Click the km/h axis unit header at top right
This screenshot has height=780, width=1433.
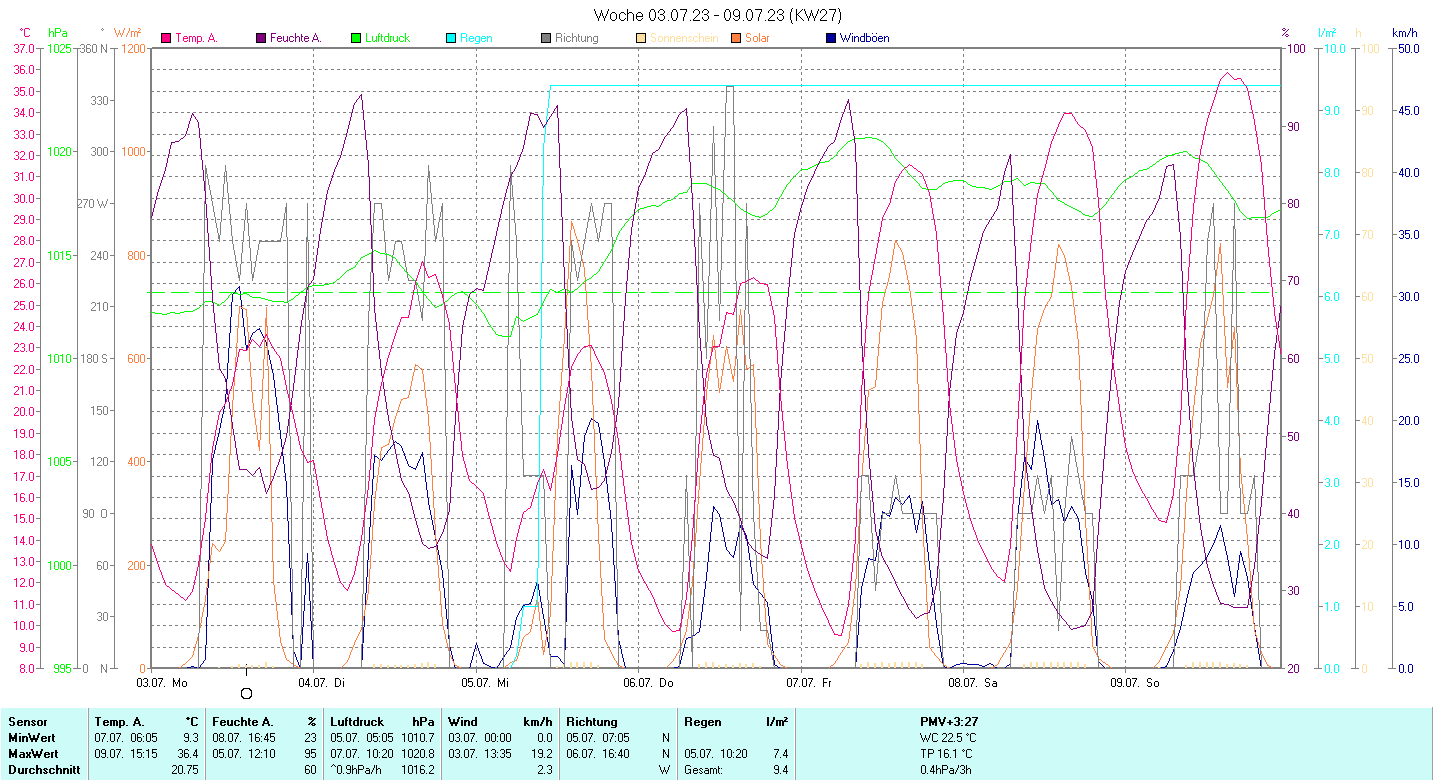click(x=1405, y=33)
